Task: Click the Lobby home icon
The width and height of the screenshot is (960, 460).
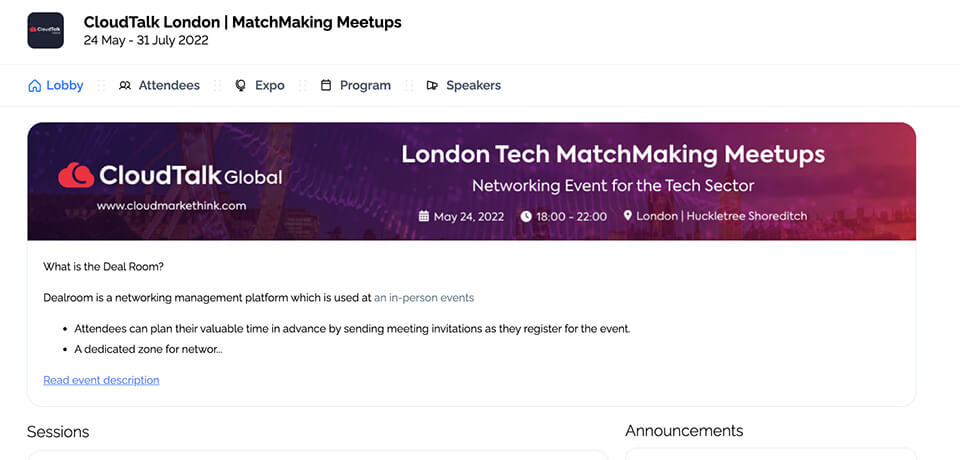Action: [x=35, y=86]
